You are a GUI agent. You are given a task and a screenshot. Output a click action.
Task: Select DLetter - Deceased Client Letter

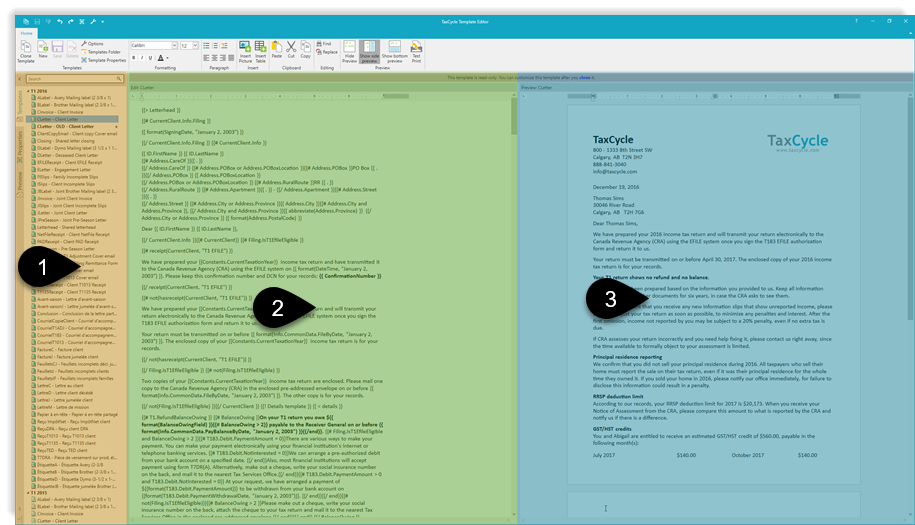tap(68, 155)
